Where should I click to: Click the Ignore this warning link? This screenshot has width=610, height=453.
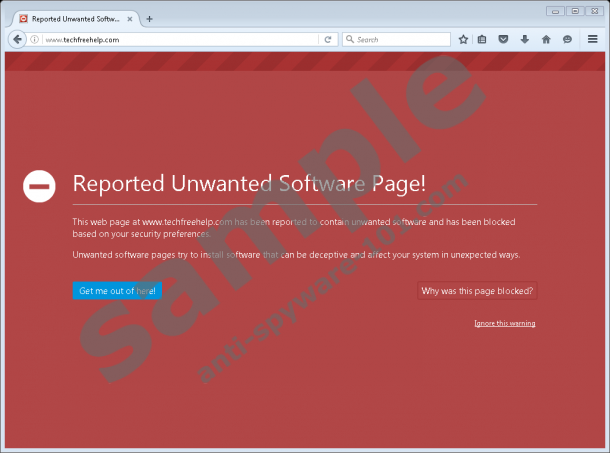[504, 323]
